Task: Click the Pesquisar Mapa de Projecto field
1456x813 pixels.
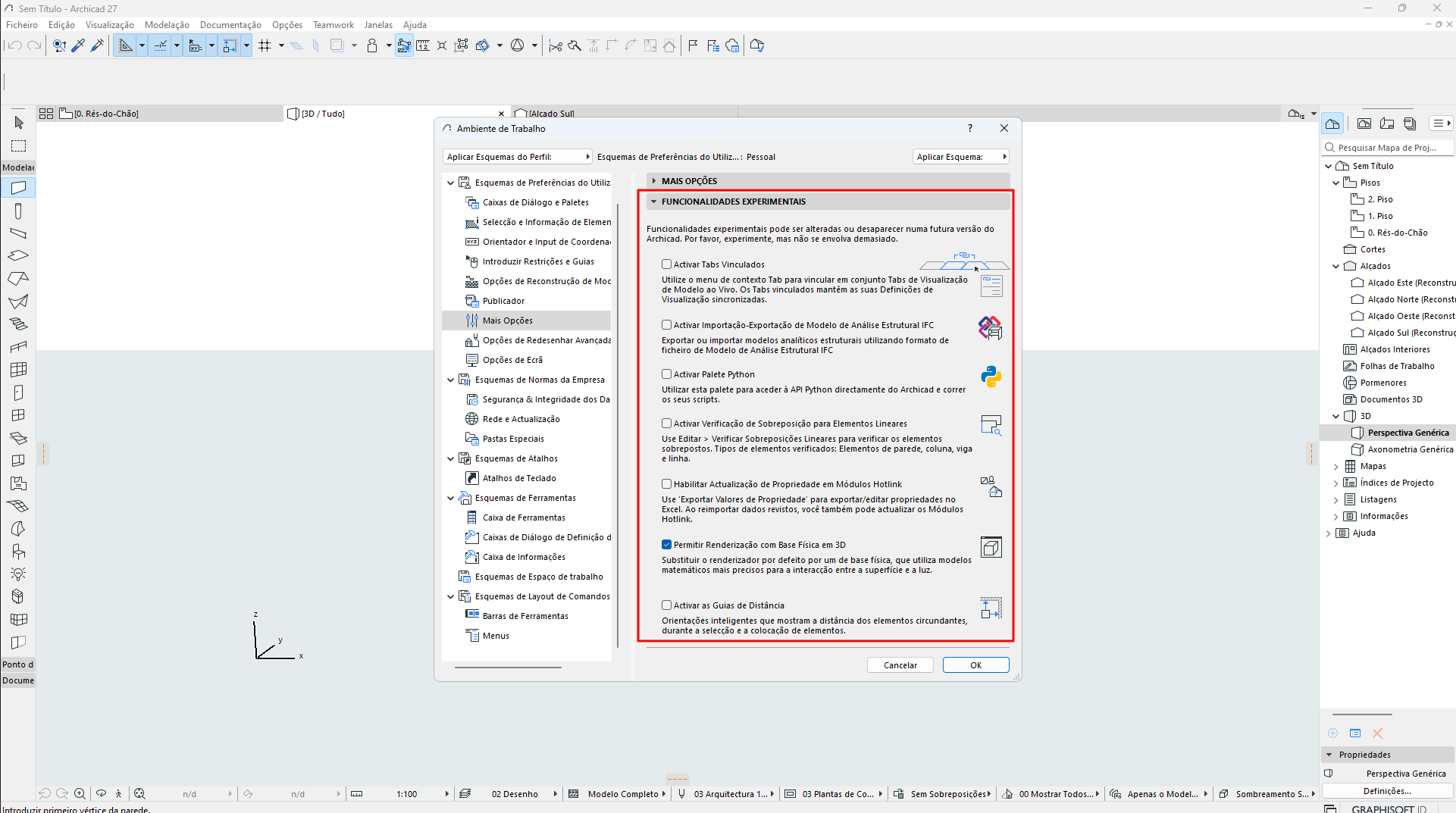Action: click(1389, 148)
